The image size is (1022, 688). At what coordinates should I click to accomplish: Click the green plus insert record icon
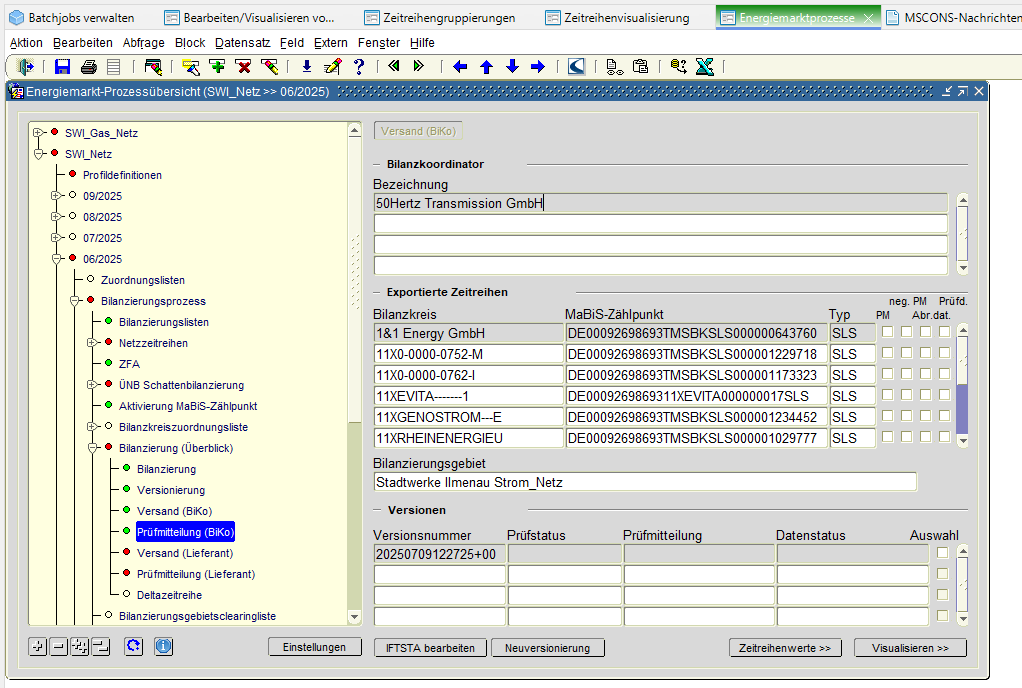click(217, 67)
